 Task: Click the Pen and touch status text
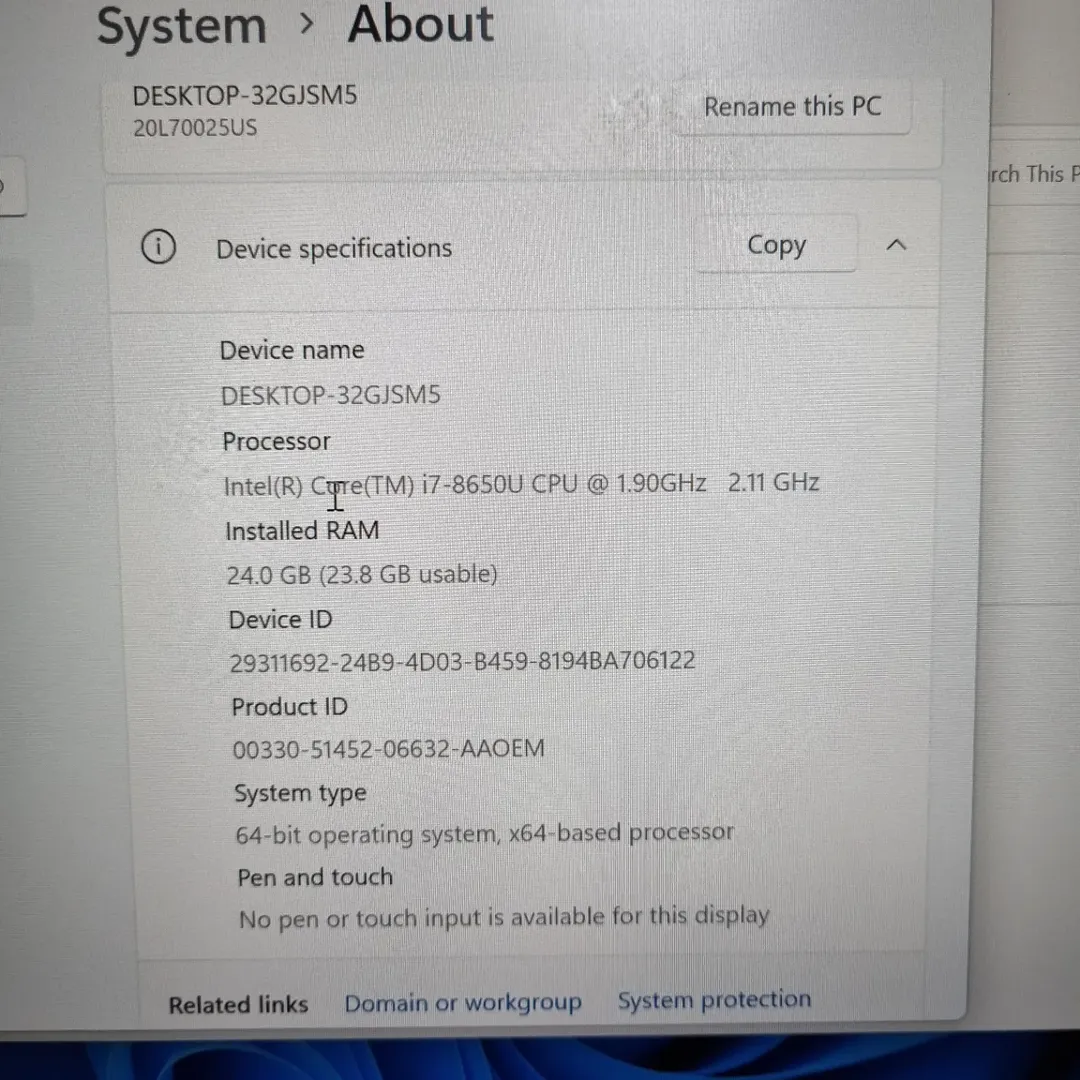point(504,915)
